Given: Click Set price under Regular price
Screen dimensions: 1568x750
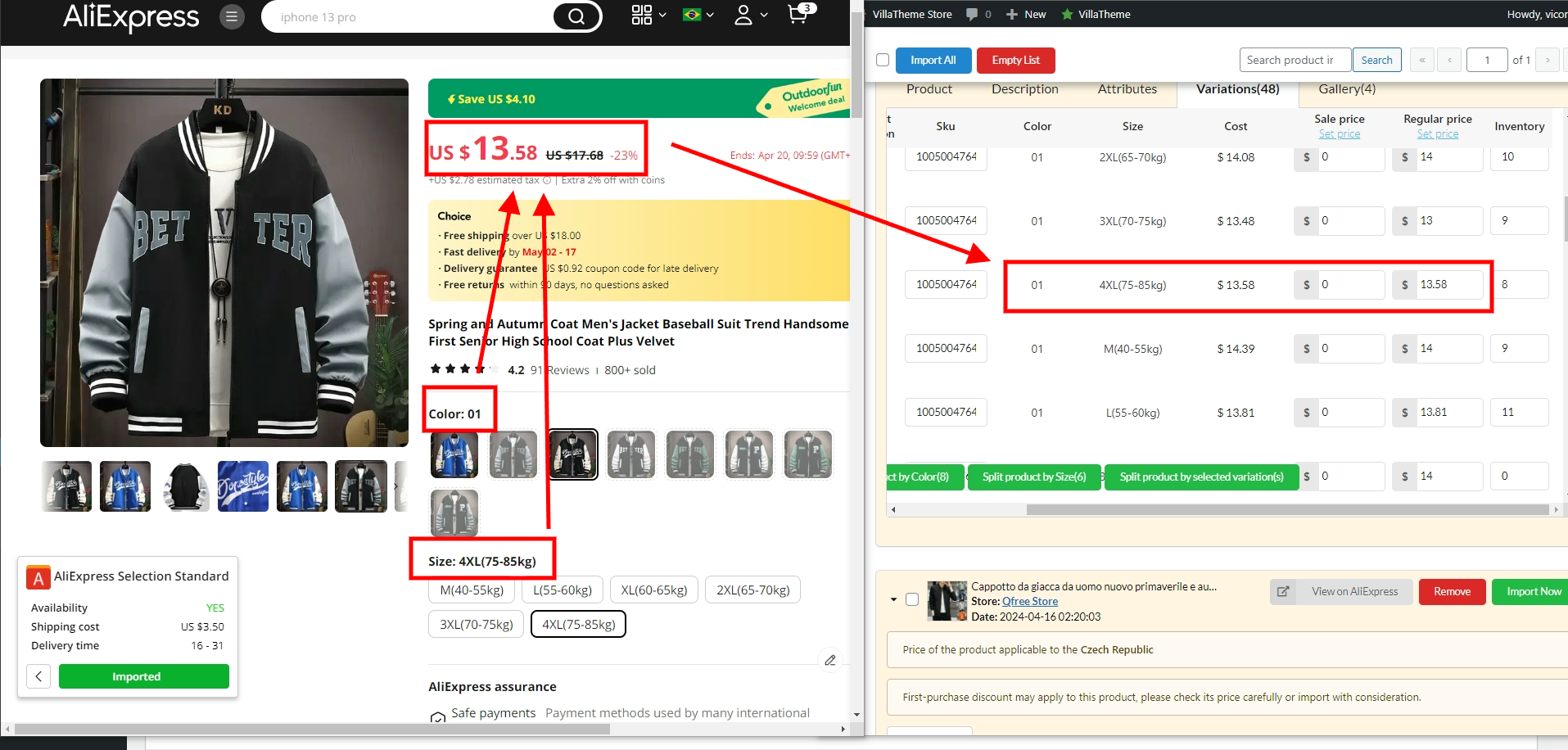Looking at the screenshot, I should (x=1438, y=134).
